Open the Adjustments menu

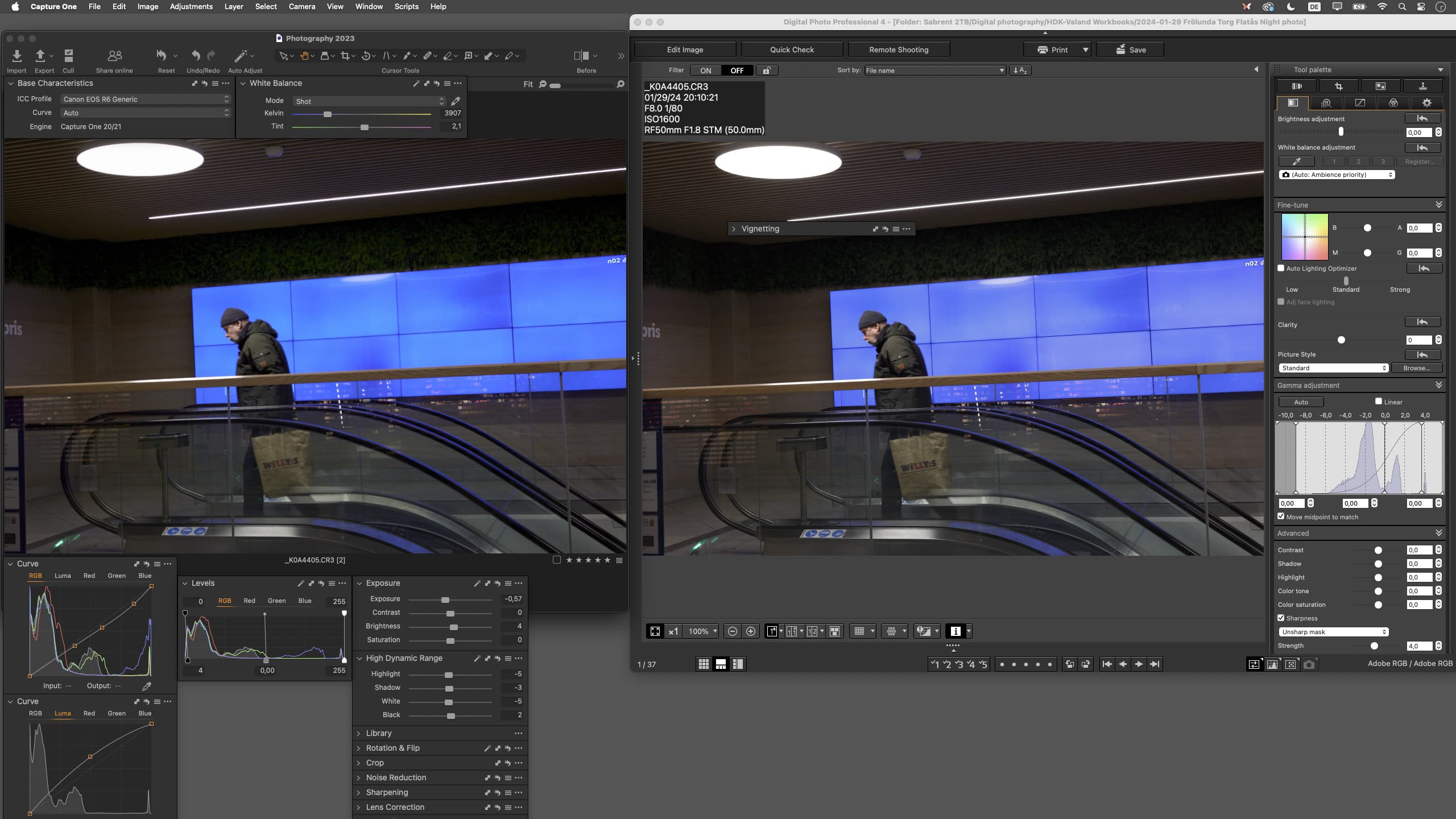(x=191, y=6)
